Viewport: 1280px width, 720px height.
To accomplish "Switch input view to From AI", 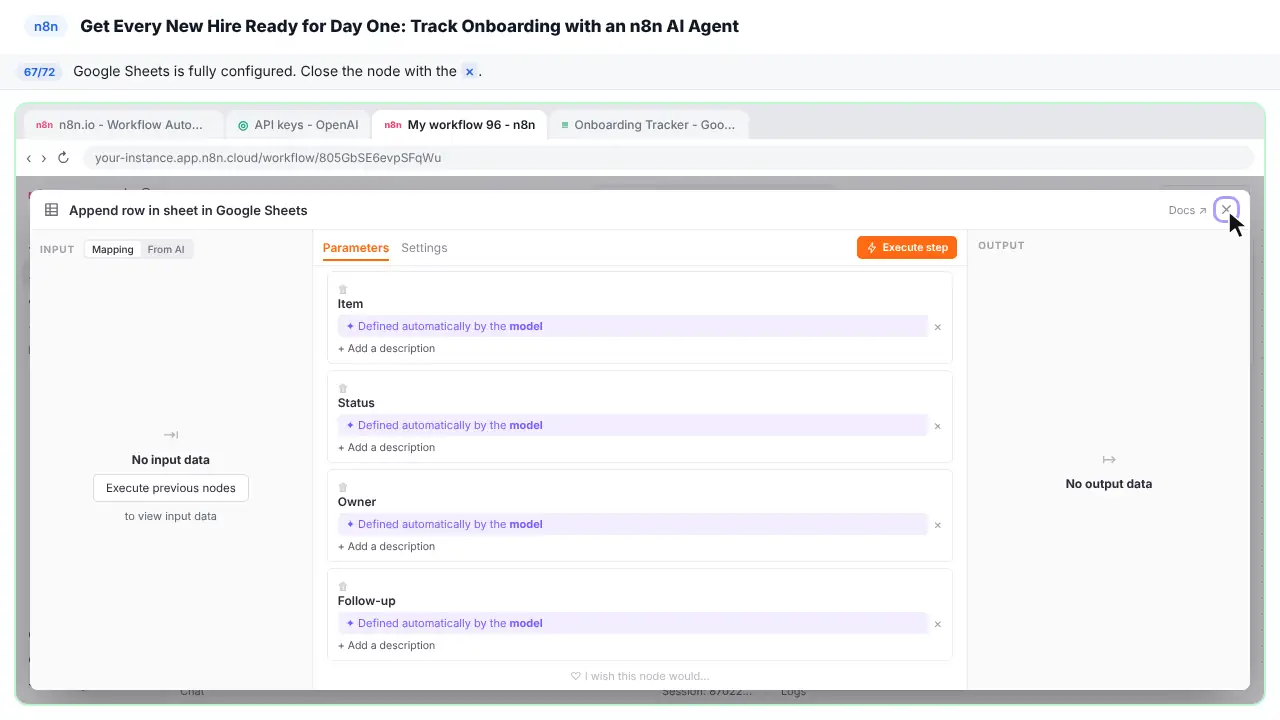I will 166,249.
